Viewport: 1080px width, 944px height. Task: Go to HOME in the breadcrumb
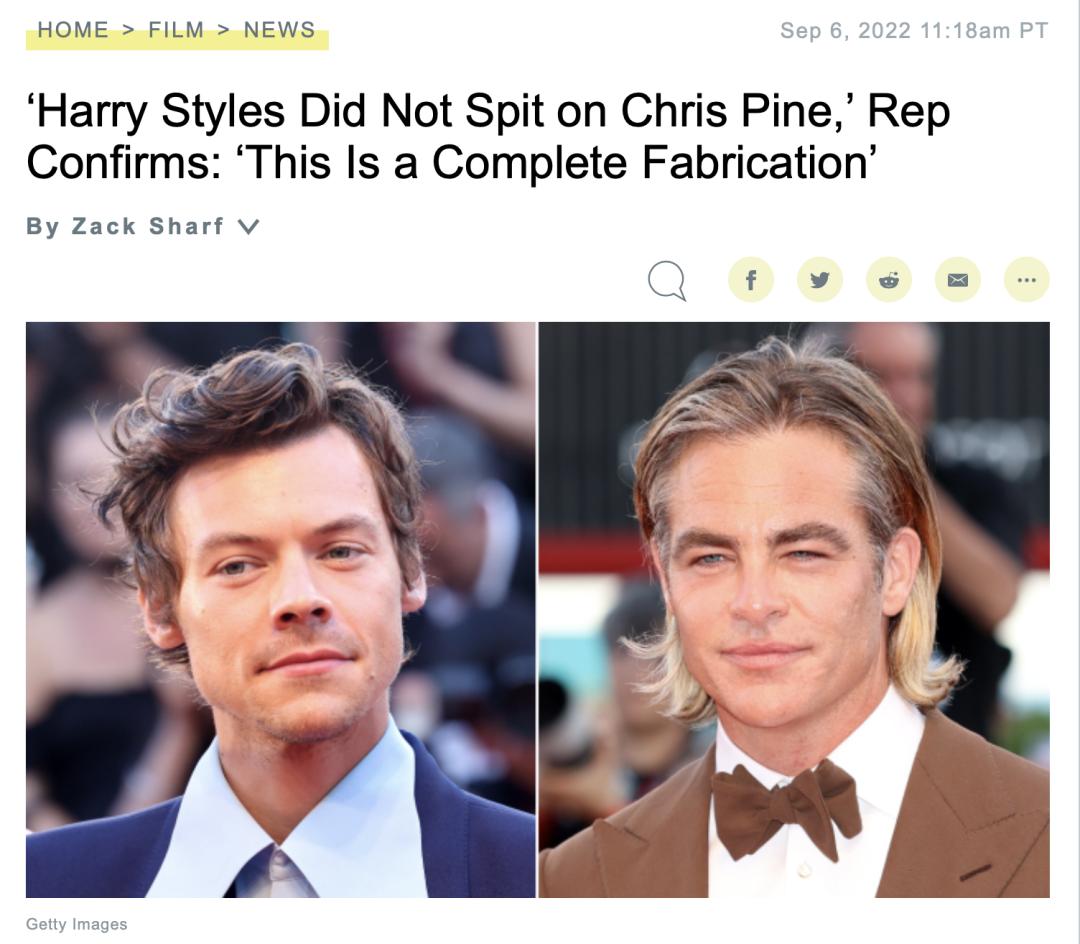(73, 30)
